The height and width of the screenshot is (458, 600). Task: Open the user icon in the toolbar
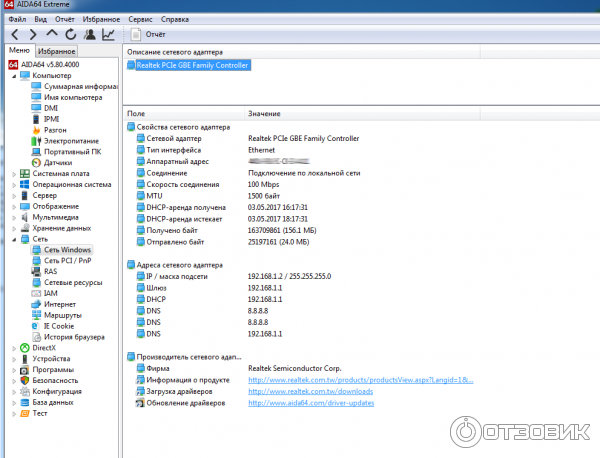click(x=90, y=34)
